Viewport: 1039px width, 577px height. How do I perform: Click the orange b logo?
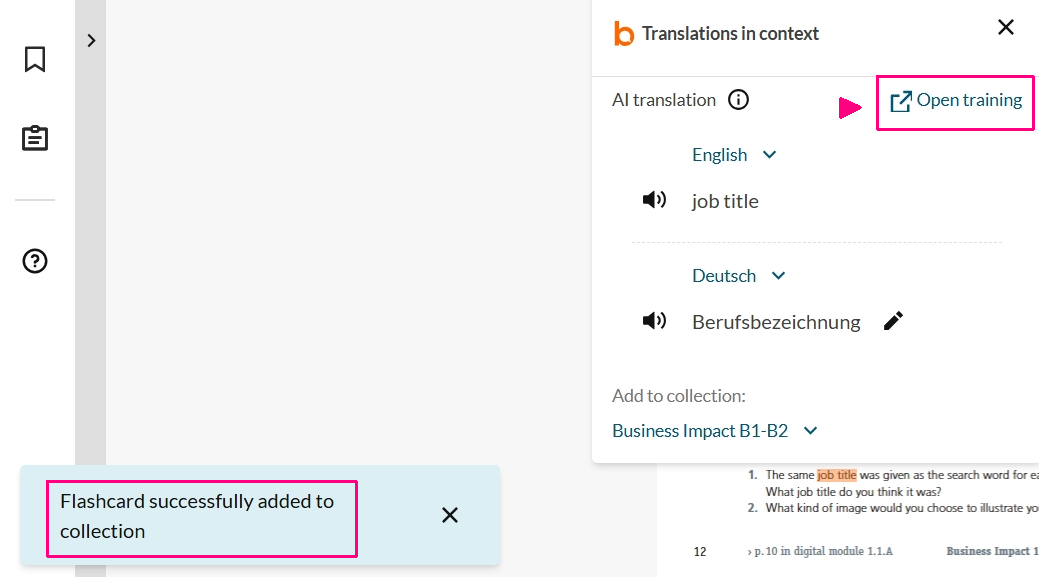[x=624, y=34]
